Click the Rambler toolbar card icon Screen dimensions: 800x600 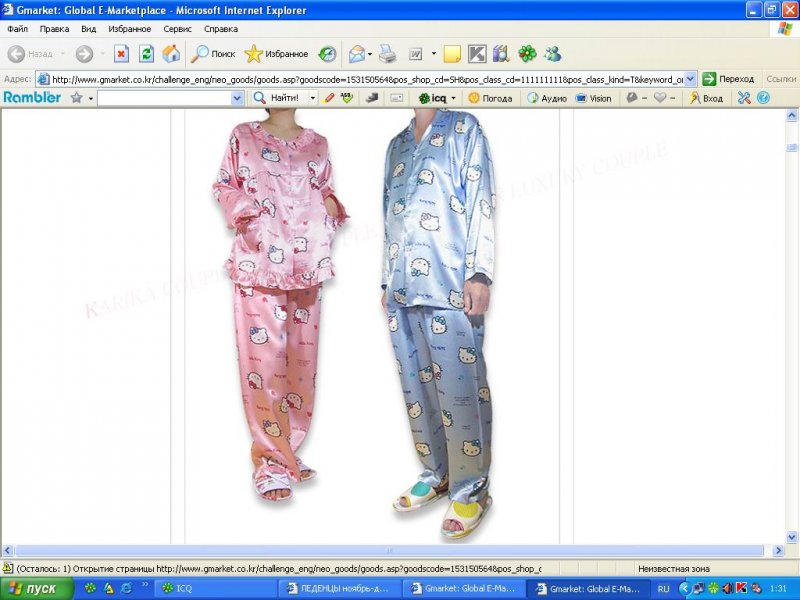397,97
